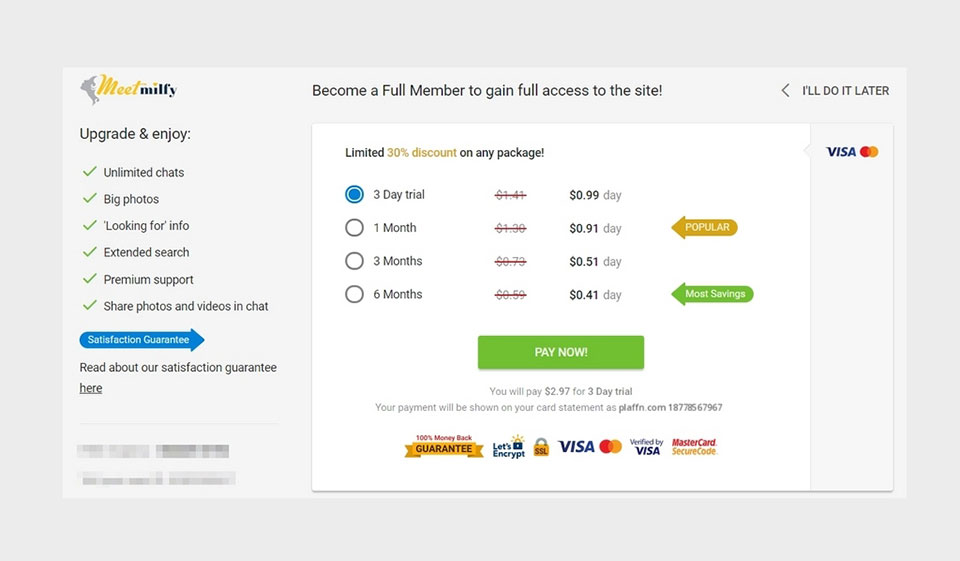
Task: Click the checkmark next to Unlimited chats
Action: [x=90, y=172]
